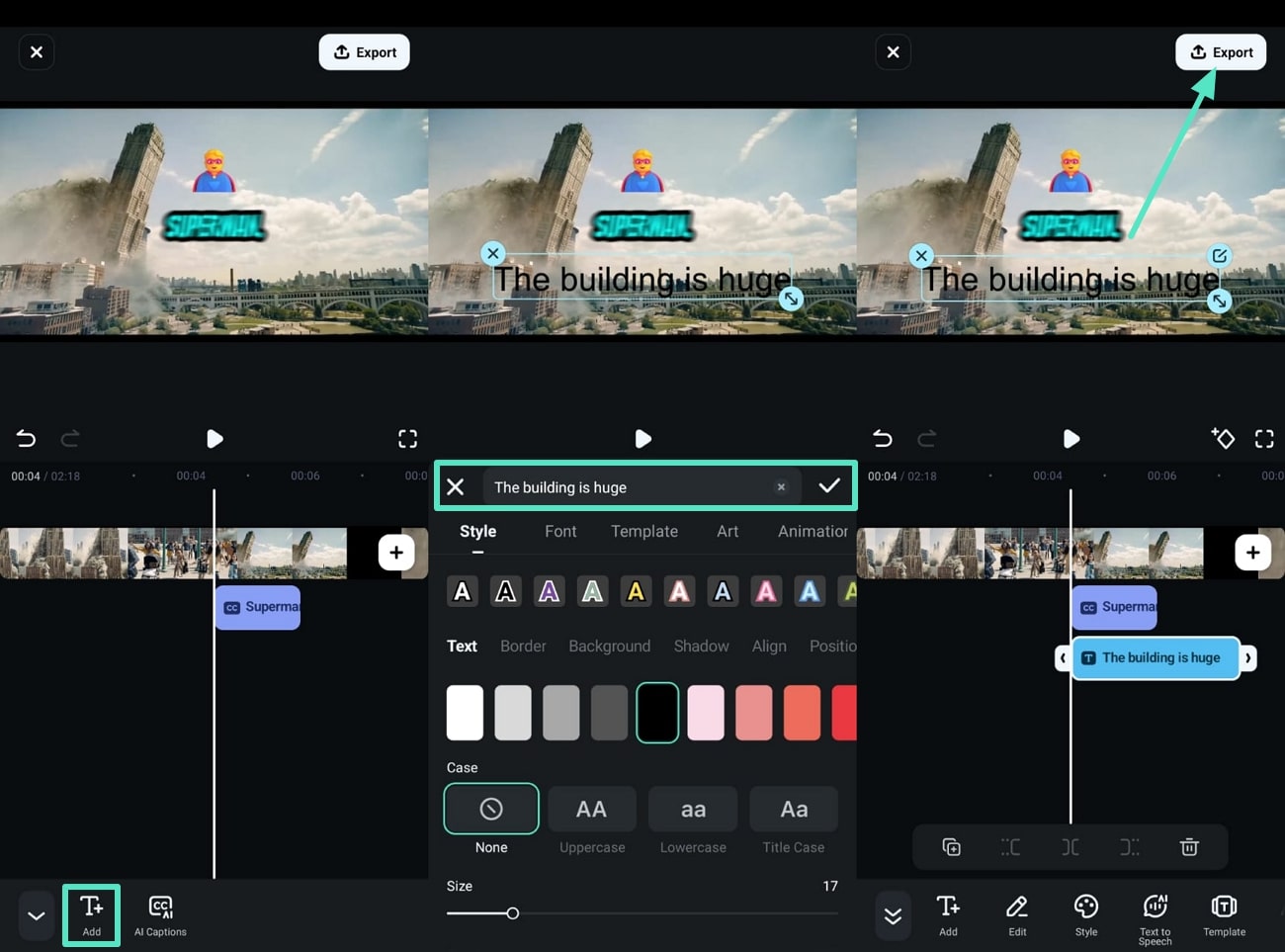Grab the resize handle on middle preview text
The width and height of the screenshot is (1285, 952).
[x=791, y=299]
